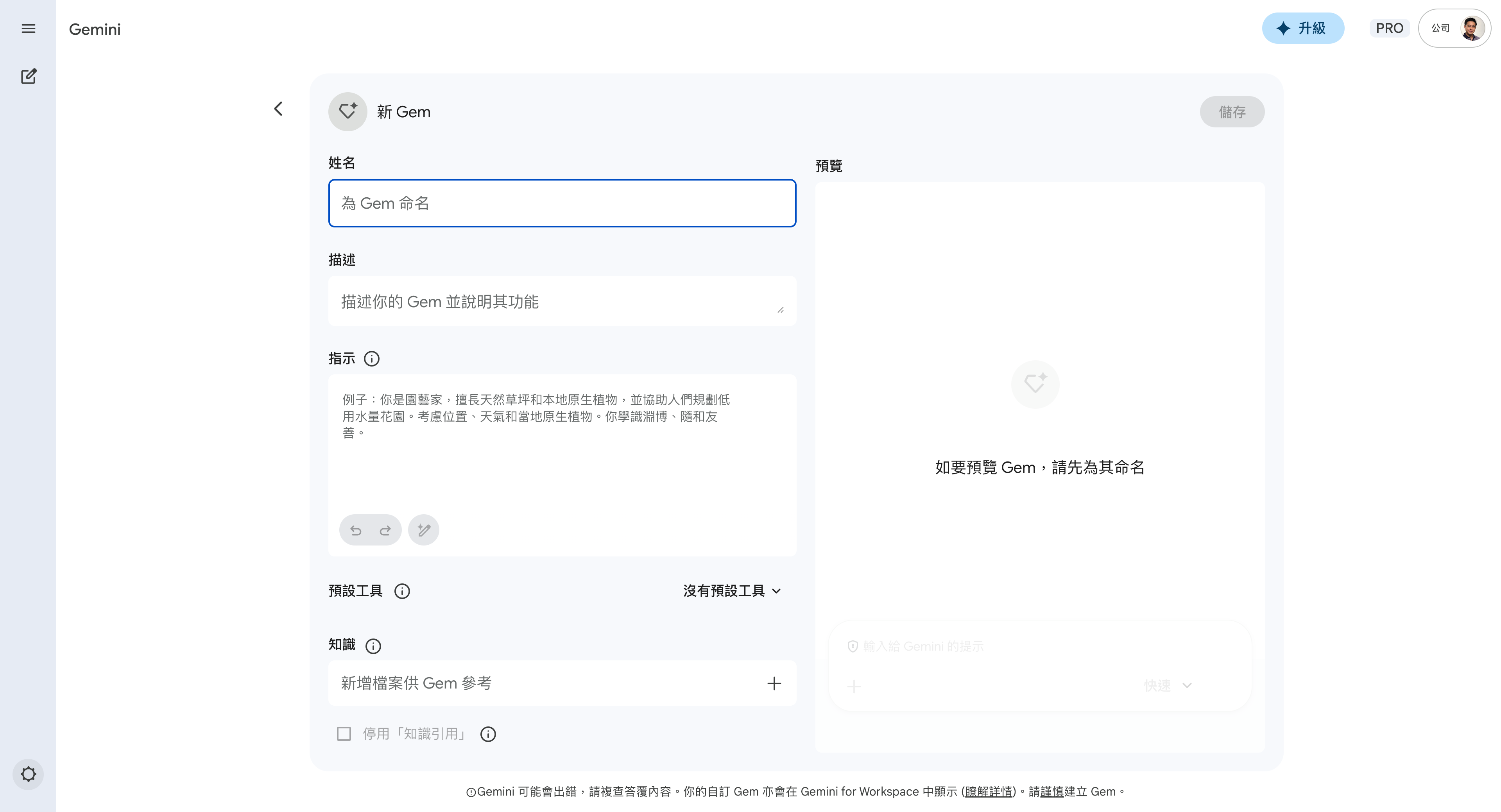The height and width of the screenshot is (812, 1501).
Task: Click the redo arrow in instructions box
Action: 385,530
